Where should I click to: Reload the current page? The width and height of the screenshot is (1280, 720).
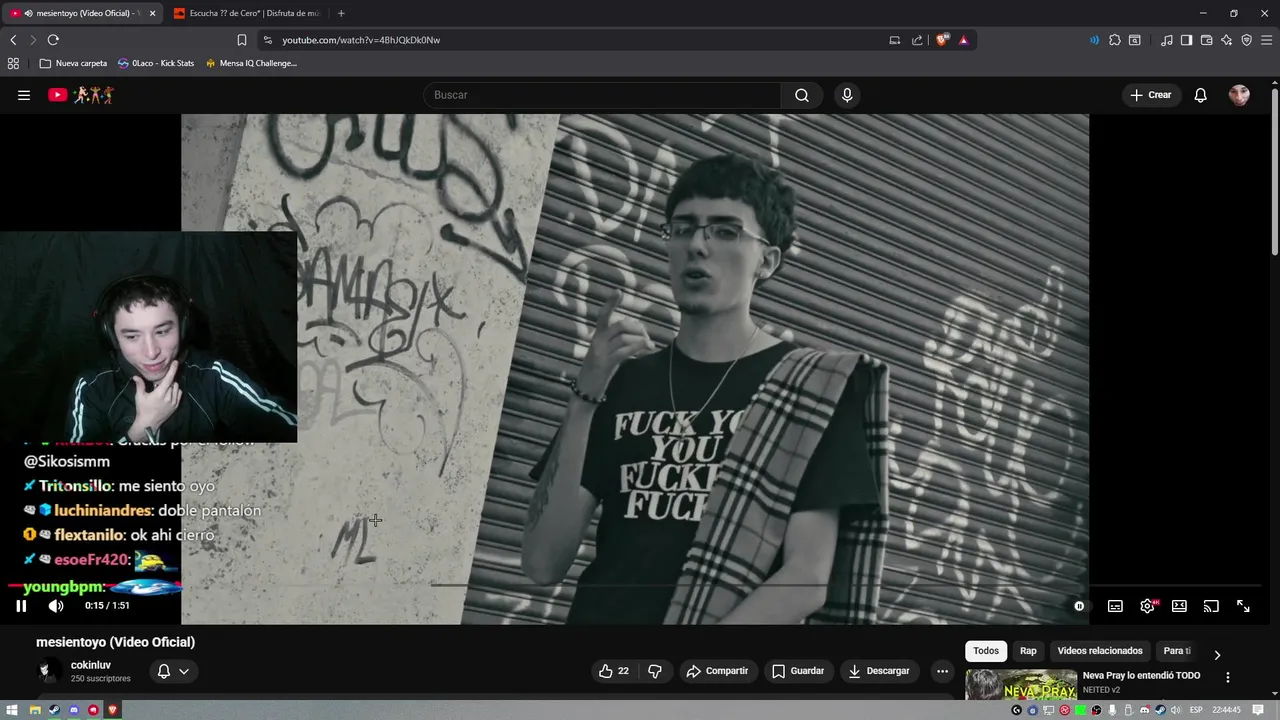53,40
